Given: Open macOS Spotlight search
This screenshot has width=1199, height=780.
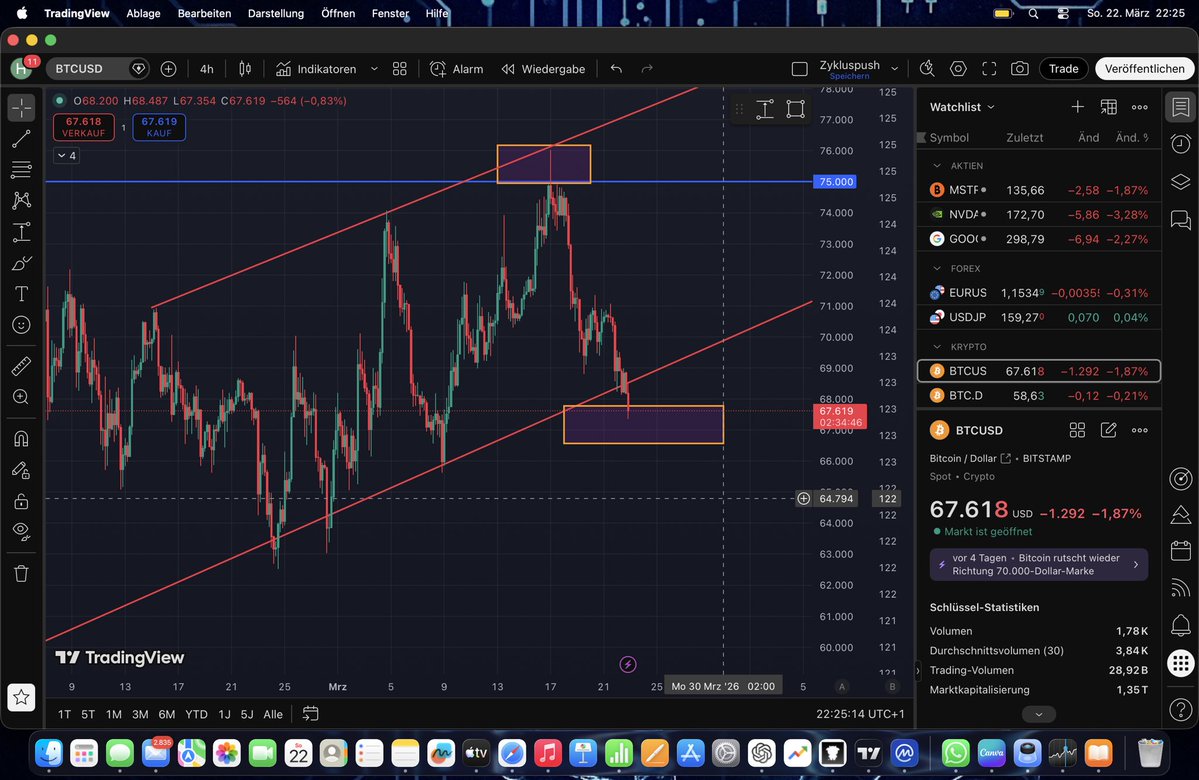Looking at the screenshot, I should 1033,13.
